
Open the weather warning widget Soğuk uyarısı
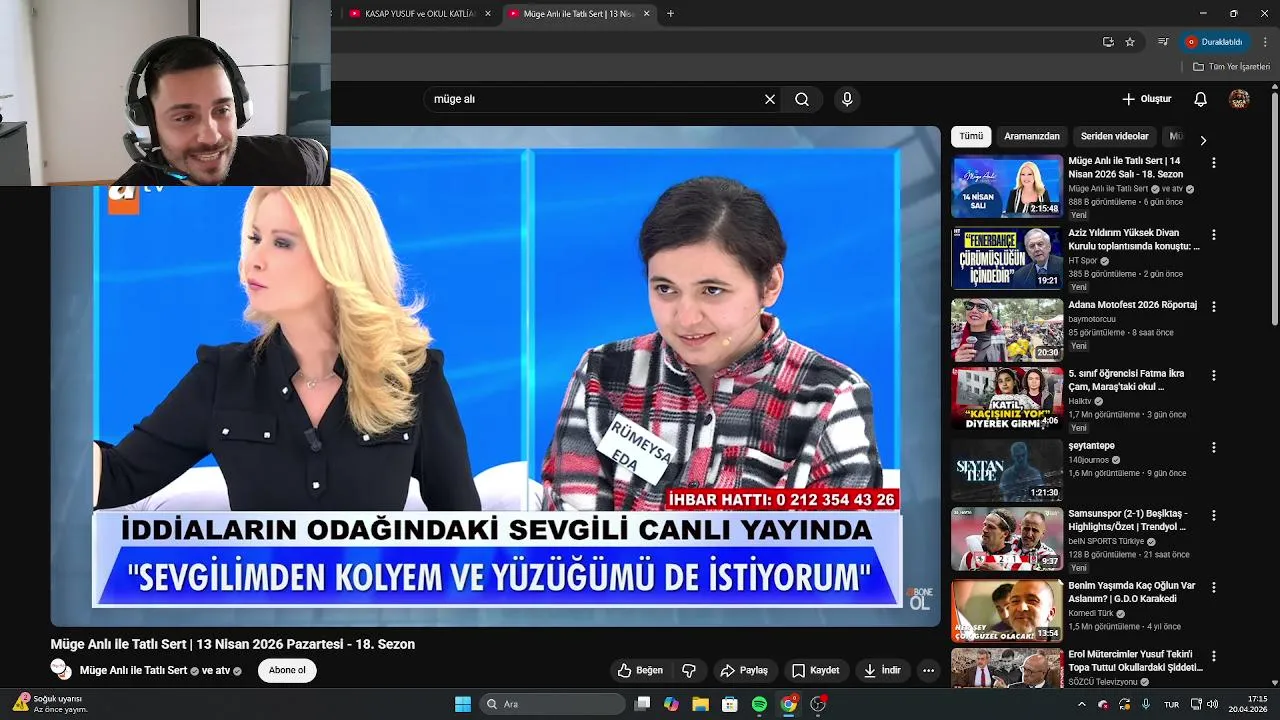pyautogui.click(x=50, y=704)
